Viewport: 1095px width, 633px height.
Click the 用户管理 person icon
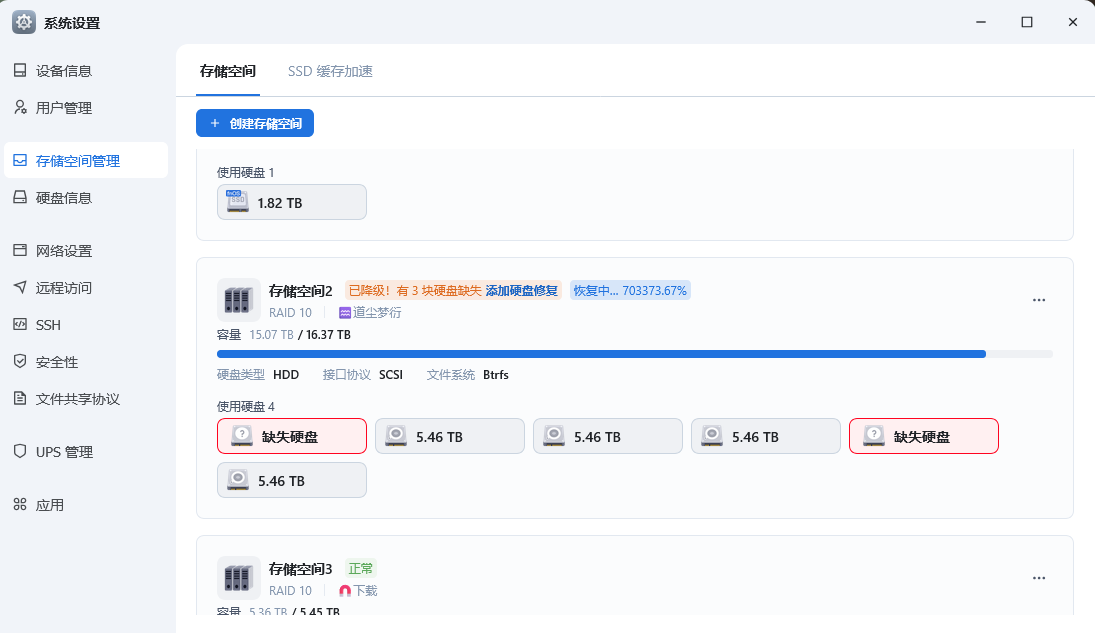(x=20, y=107)
